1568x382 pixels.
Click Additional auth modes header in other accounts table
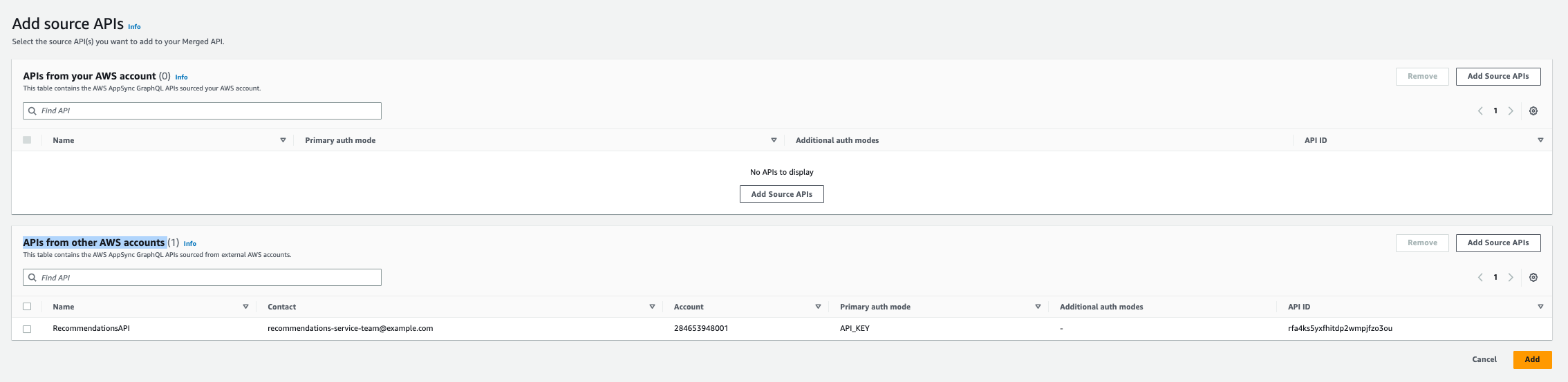coord(1101,307)
